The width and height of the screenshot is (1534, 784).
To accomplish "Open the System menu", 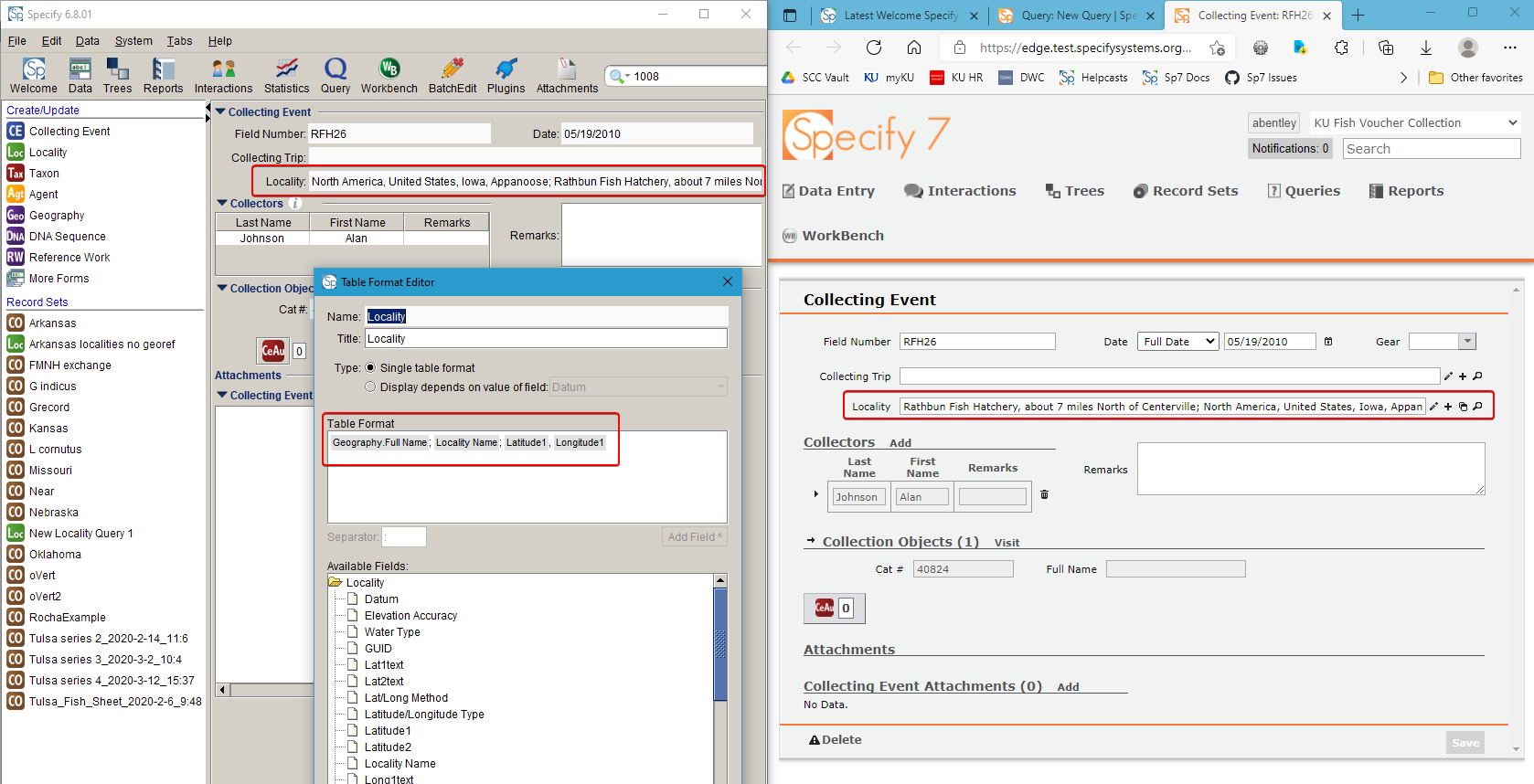I will 133,41.
